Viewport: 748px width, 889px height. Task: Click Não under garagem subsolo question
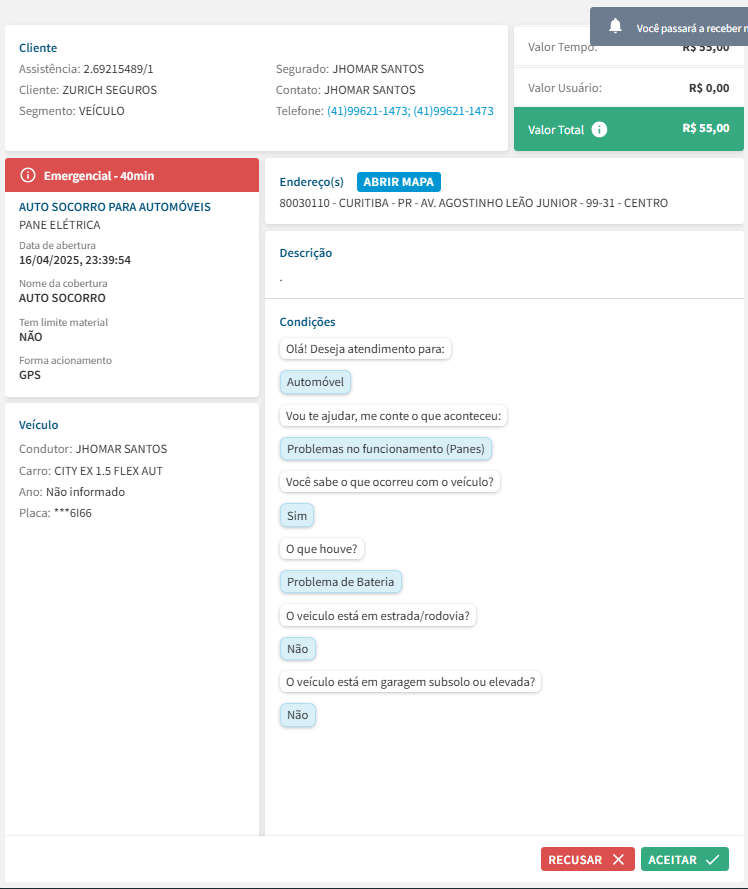point(297,715)
